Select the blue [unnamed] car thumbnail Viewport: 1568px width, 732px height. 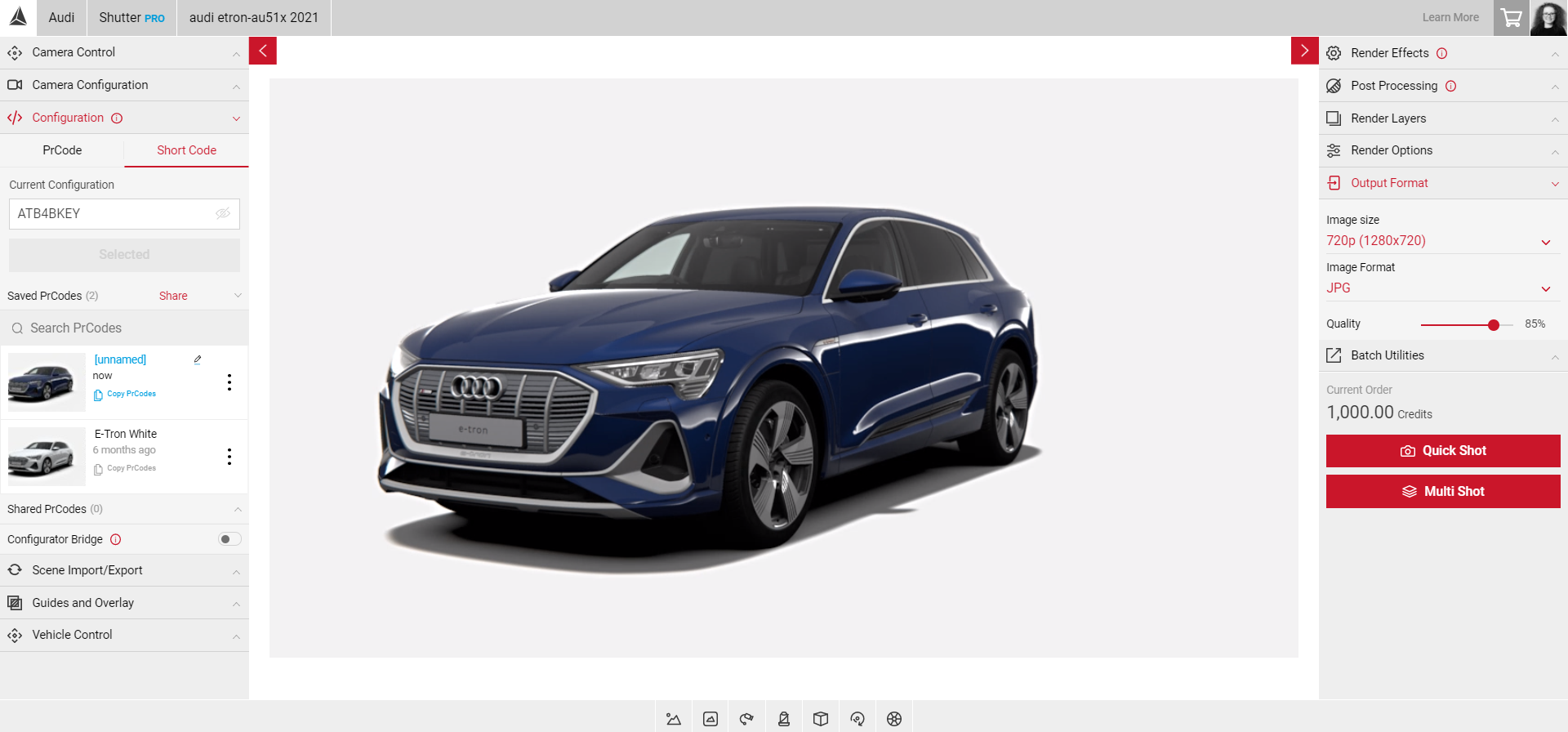click(x=47, y=382)
